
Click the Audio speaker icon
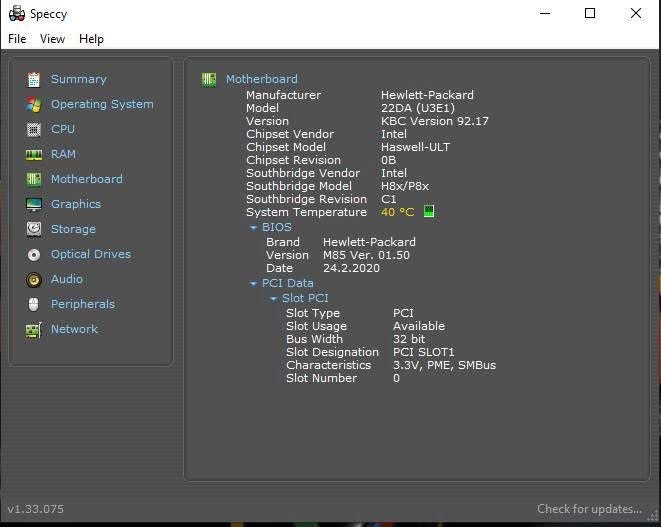click(34, 280)
